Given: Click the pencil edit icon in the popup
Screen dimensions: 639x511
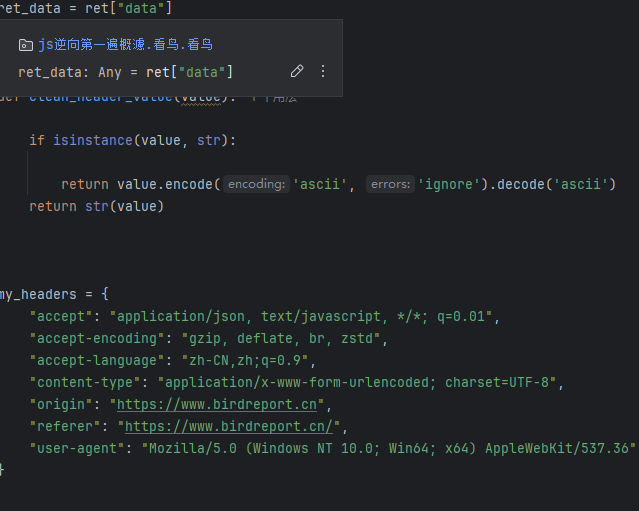Looking at the screenshot, I should pyautogui.click(x=297, y=71).
